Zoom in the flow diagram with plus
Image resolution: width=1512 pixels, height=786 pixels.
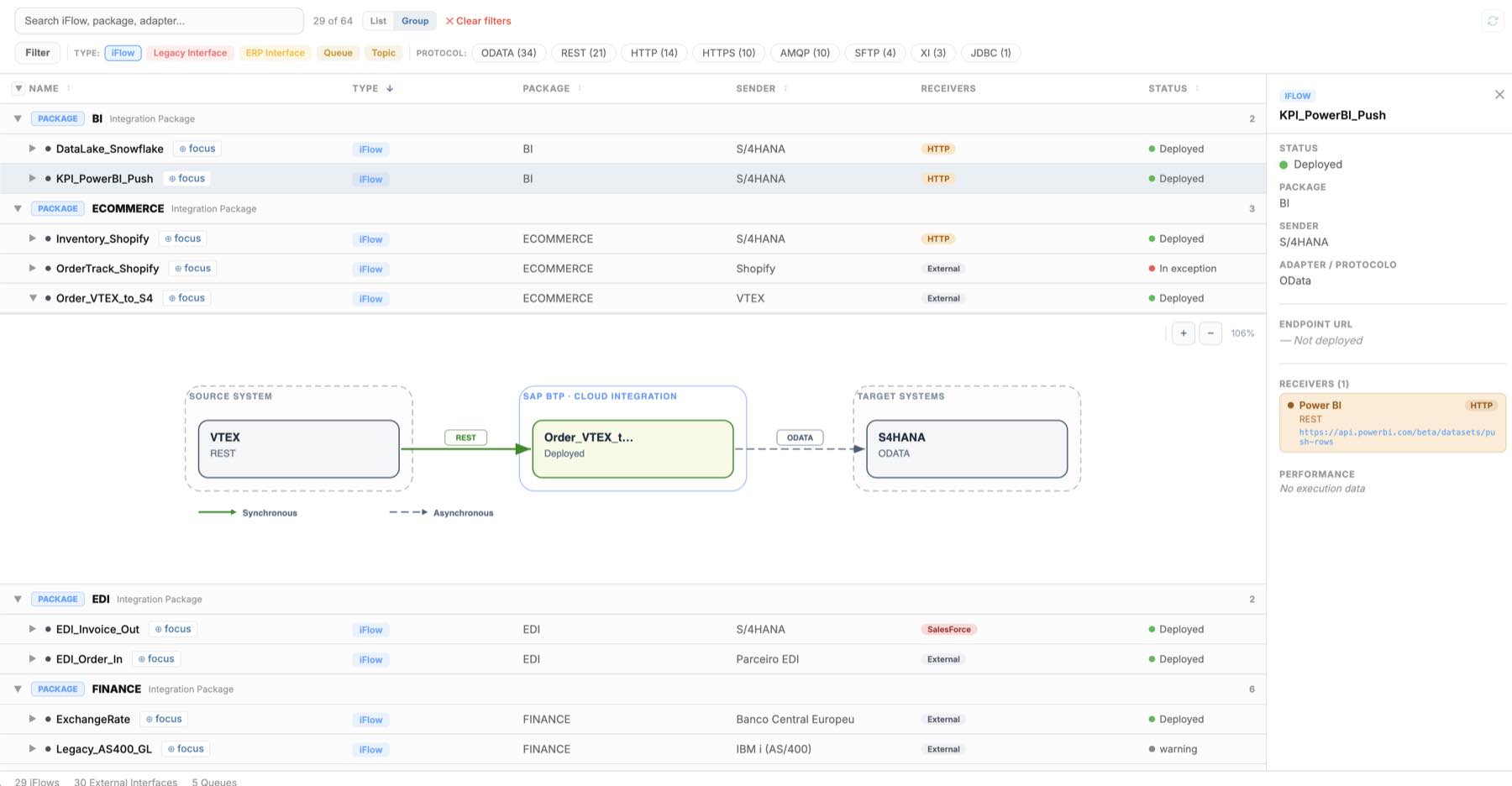coord(1184,333)
